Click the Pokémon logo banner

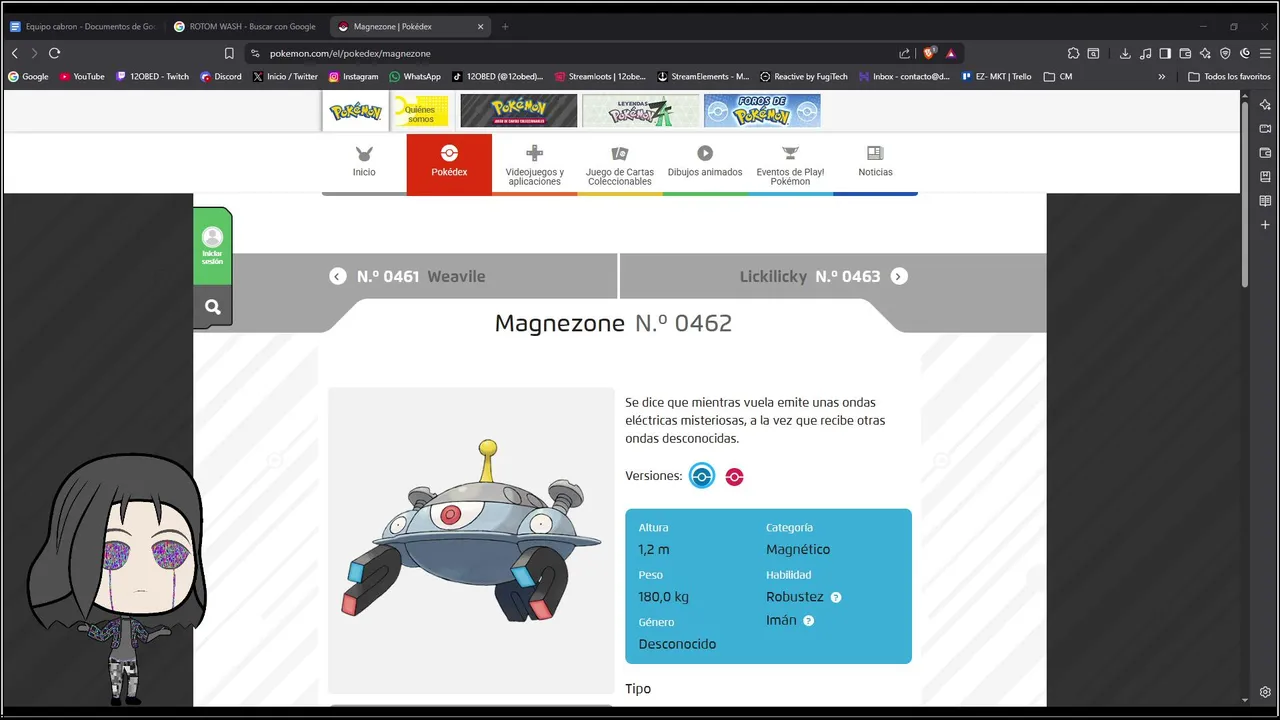[356, 111]
